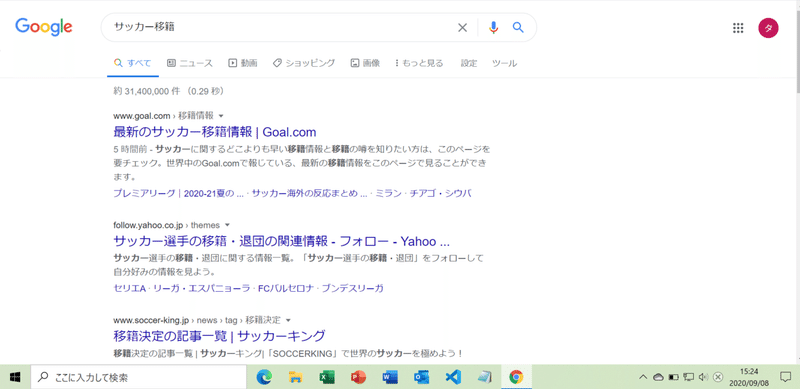The height and width of the screenshot is (389, 800).
Task: Expand dropdown arrow beside www.goal.com 移籍情報
Action: [221, 116]
